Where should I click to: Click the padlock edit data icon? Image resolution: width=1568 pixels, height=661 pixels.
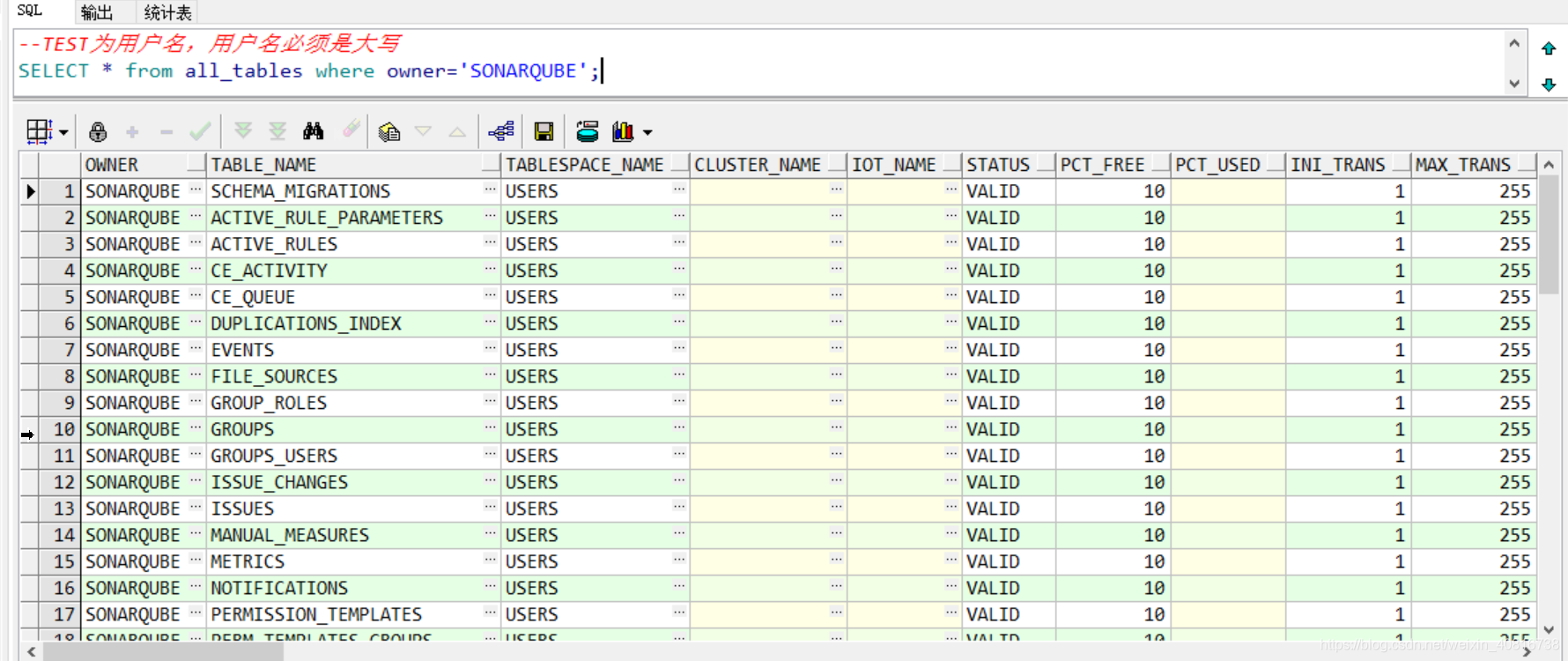point(98,132)
